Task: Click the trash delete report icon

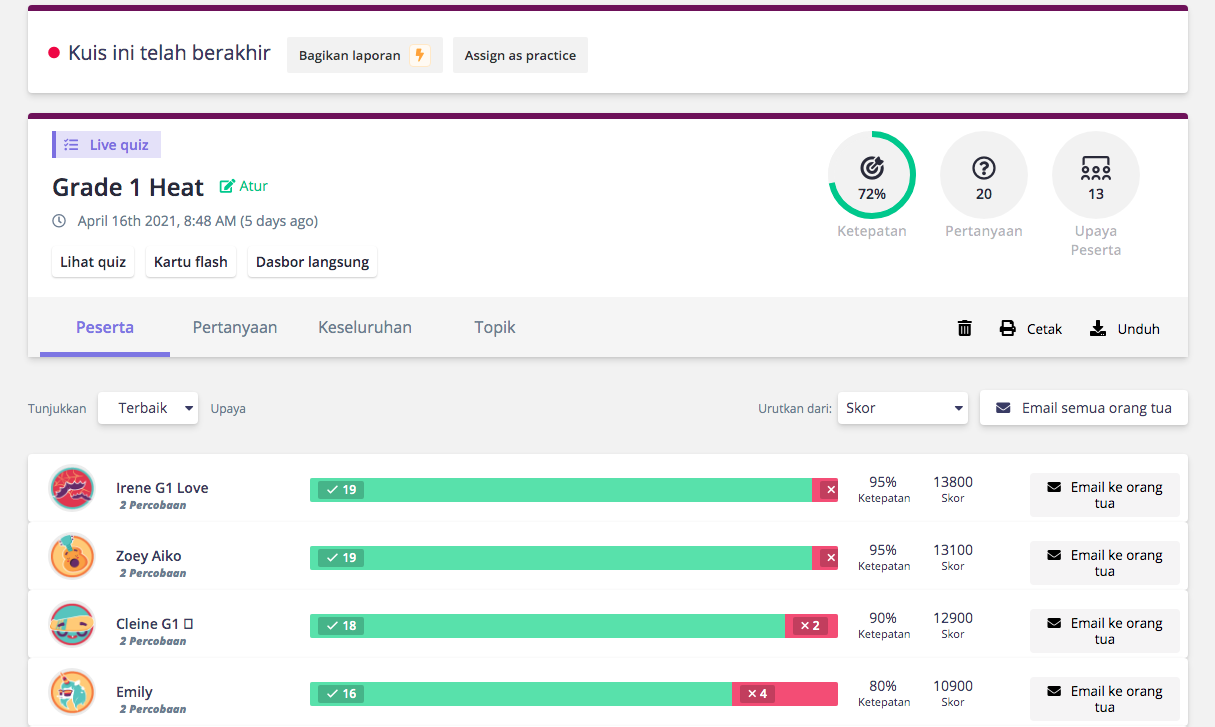Action: tap(965, 328)
